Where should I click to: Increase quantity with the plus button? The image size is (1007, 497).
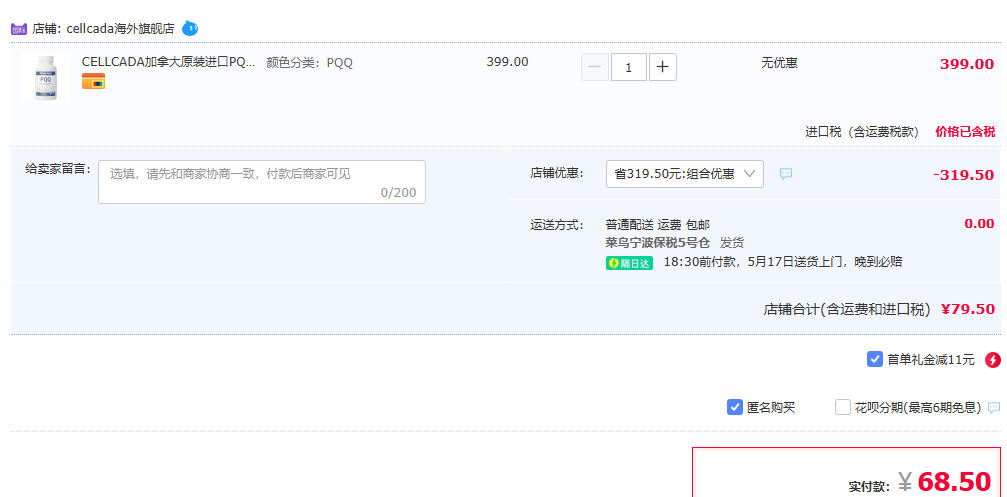(663, 67)
